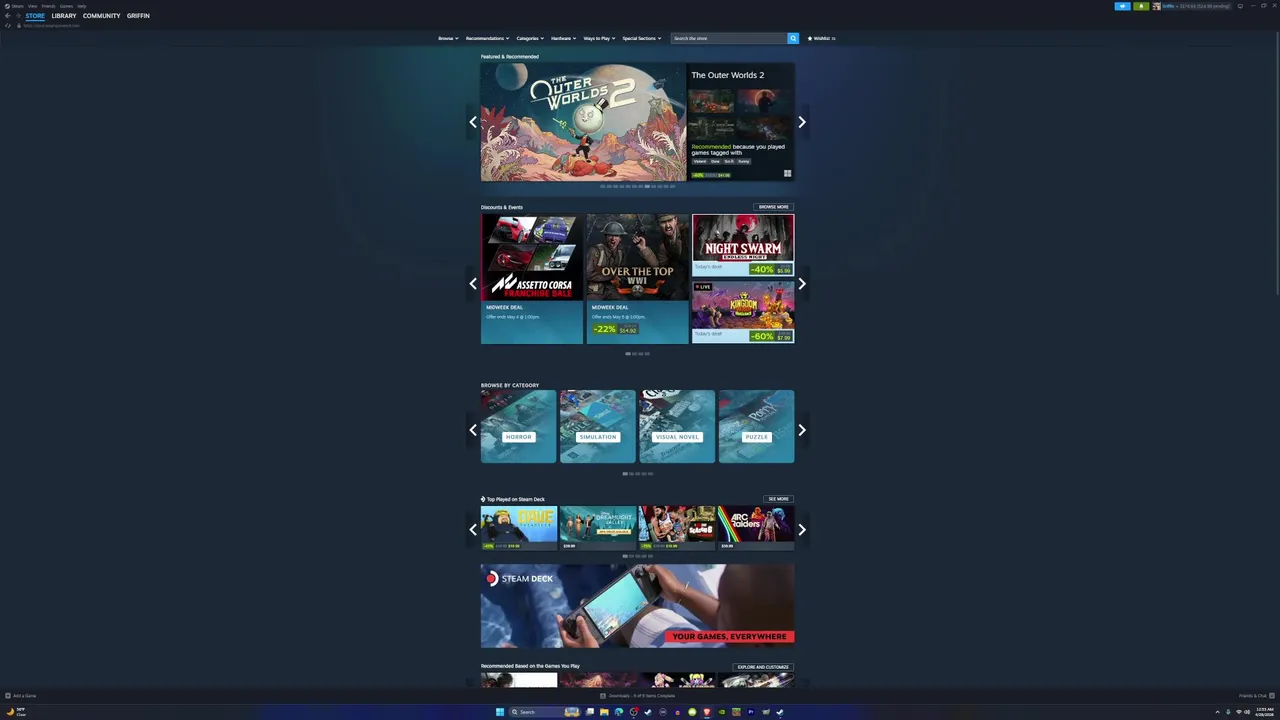Switch to the COMMUNITY tab
Screen dimensions: 1280x720
coord(101,16)
